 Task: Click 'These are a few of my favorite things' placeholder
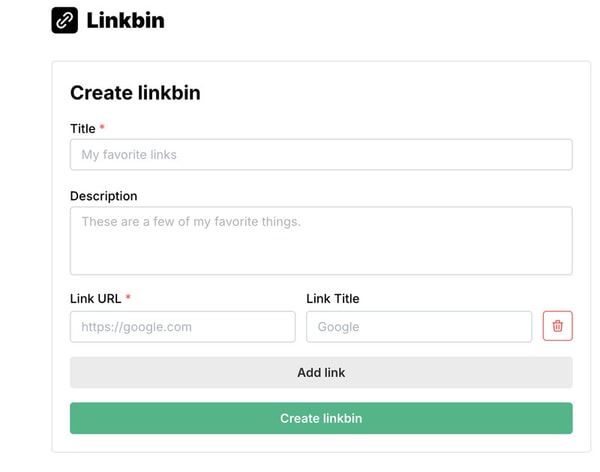[190, 222]
